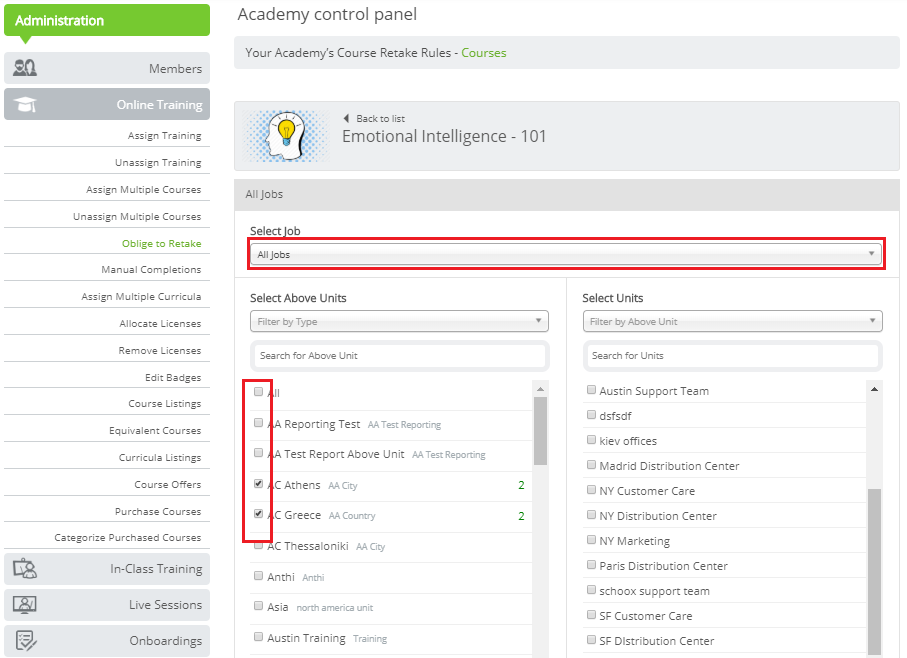The height and width of the screenshot is (658, 907).
Task: Check the Asia checkbox
Action: click(x=259, y=605)
